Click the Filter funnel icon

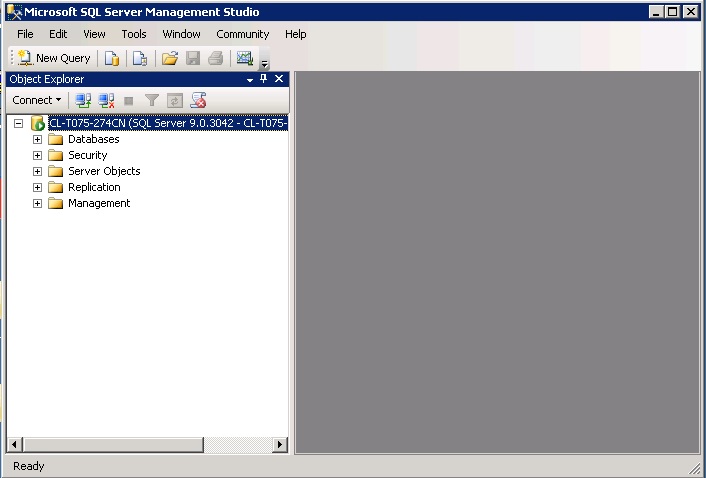pos(152,100)
